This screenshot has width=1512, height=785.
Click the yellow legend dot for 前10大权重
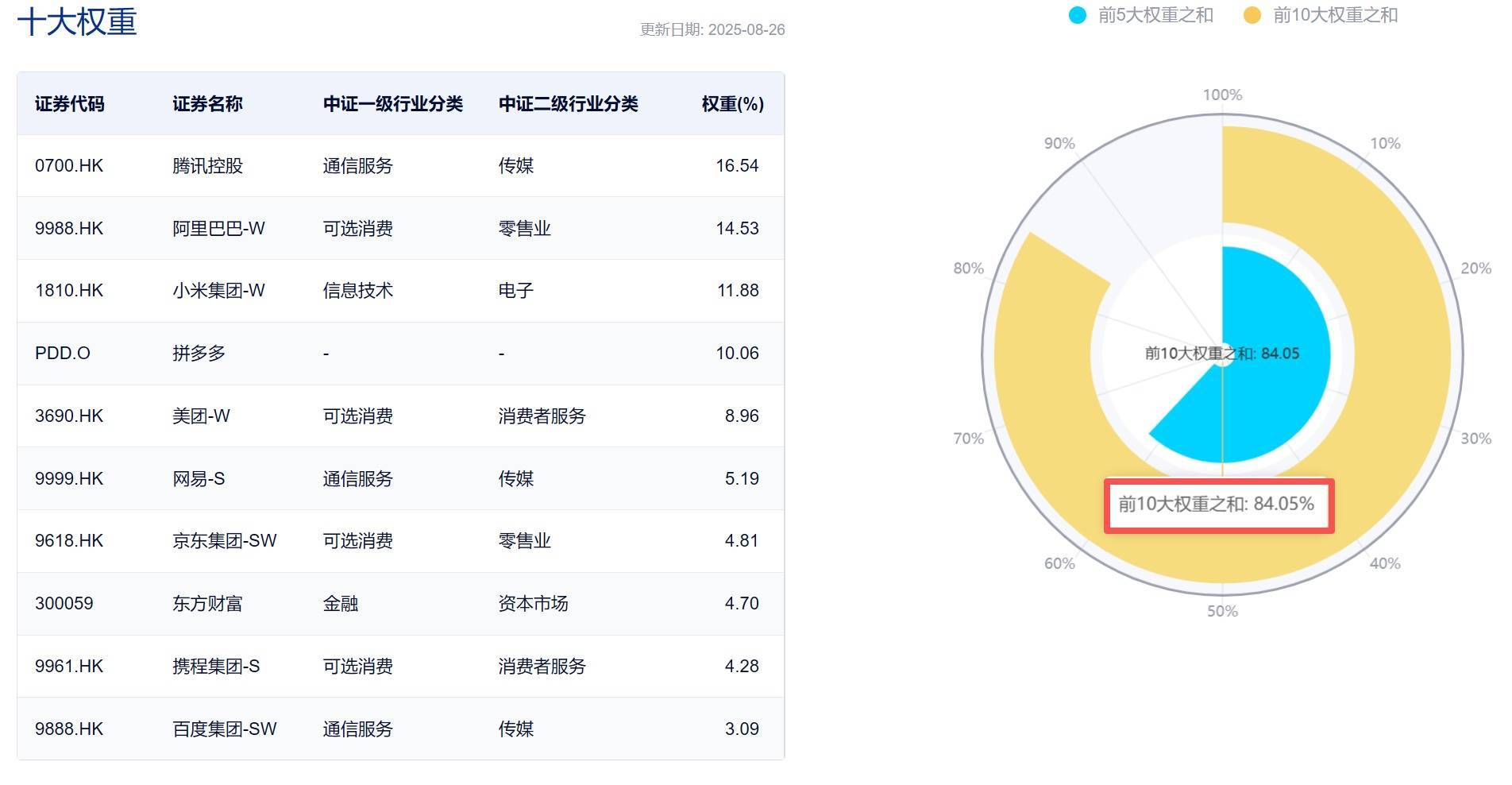[x=1252, y=15]
